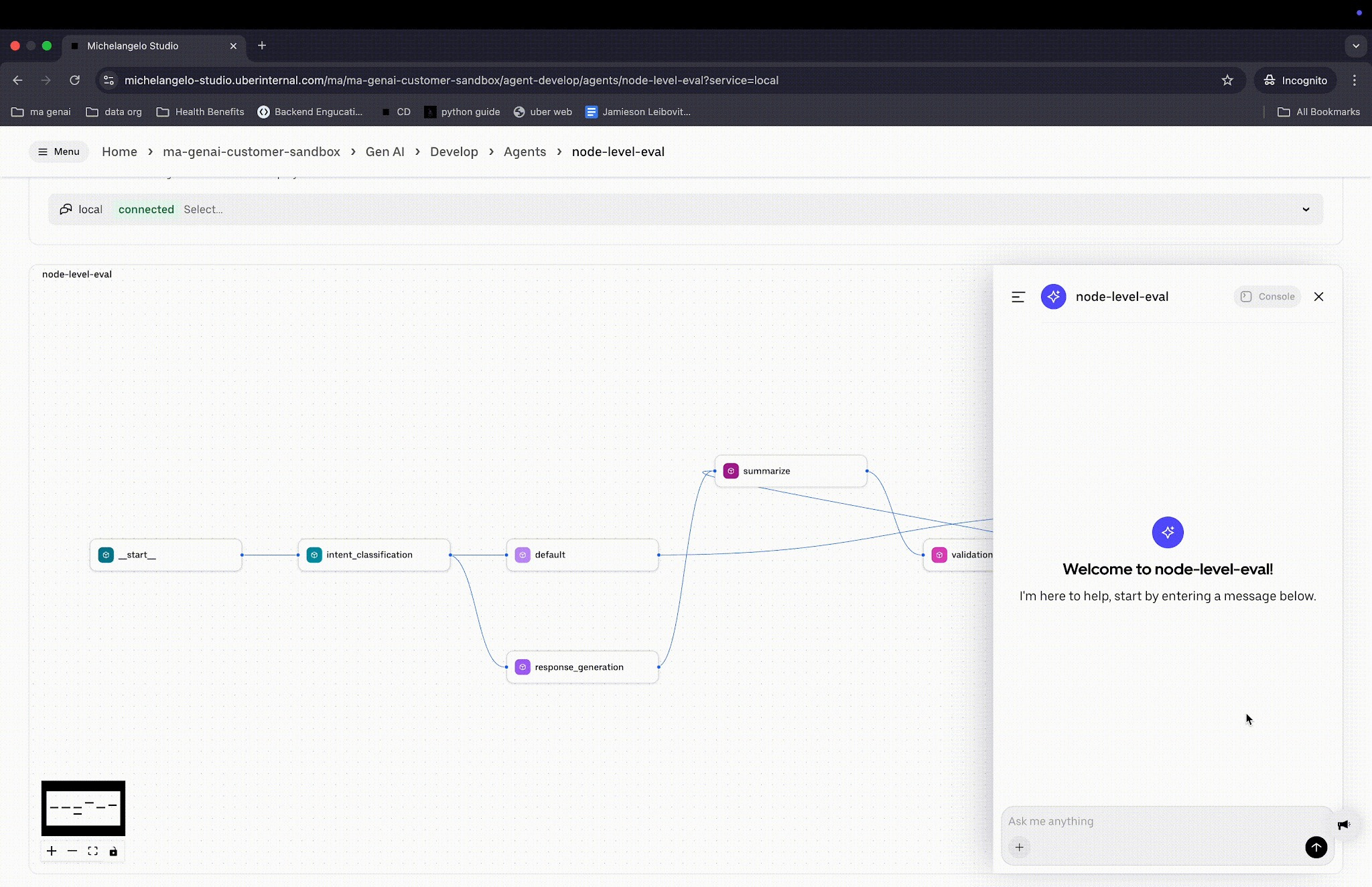Click the feedback megaphone icon
The width and height of the screenshot is (1372, 887).
[1343, 825]
